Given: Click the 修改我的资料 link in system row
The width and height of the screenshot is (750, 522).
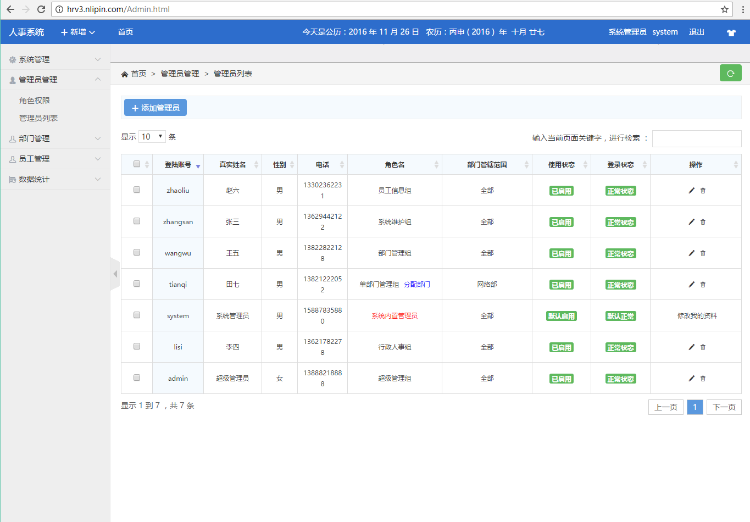Looking at the screenshot, I should (697, 316).
